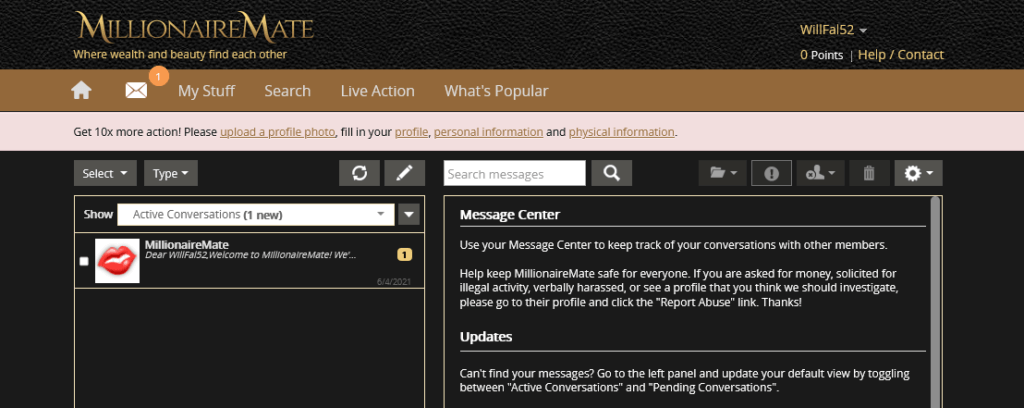Viewport: 1024px width, 408px height.
Task: Click the yellow unread count badge
Action: coord(404,255)
